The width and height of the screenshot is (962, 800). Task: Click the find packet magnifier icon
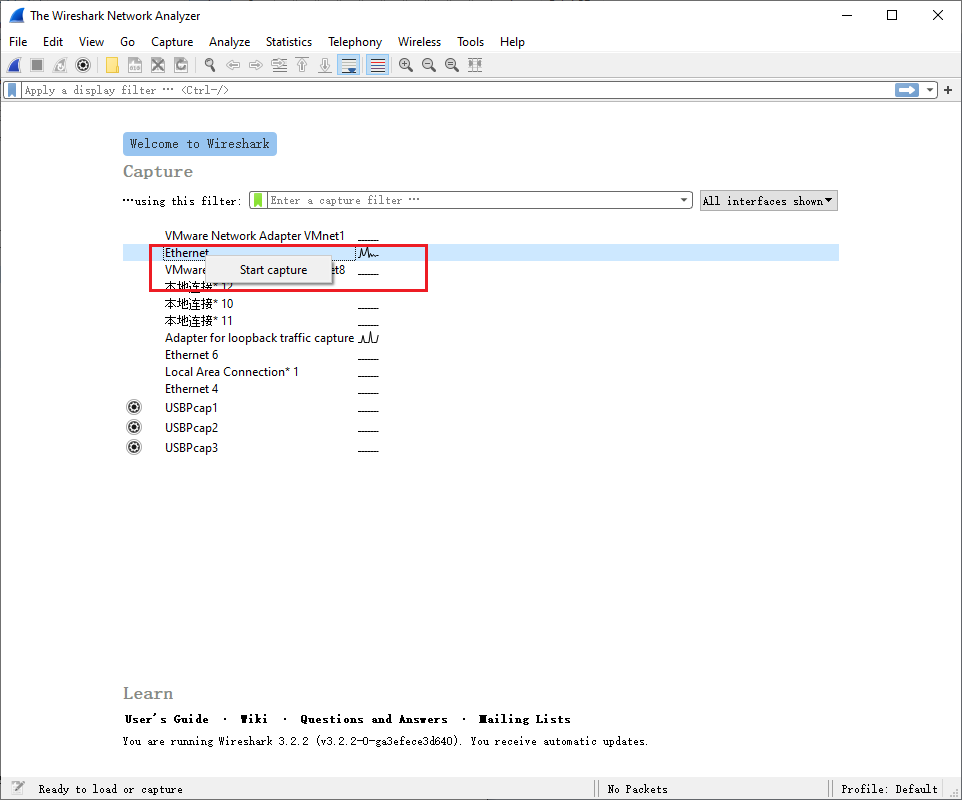[x=210, y=65]
